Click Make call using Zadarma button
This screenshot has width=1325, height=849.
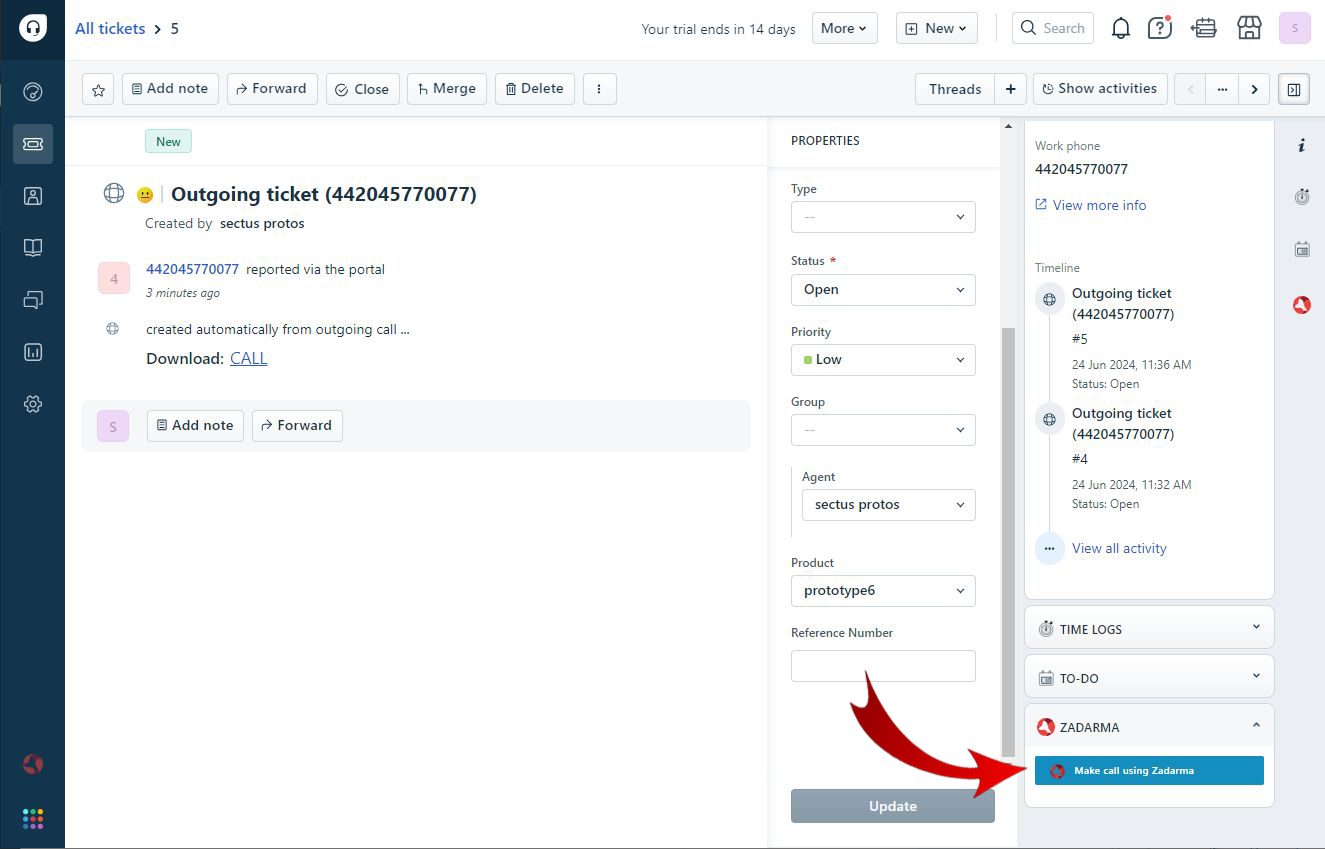point(1148,771)
